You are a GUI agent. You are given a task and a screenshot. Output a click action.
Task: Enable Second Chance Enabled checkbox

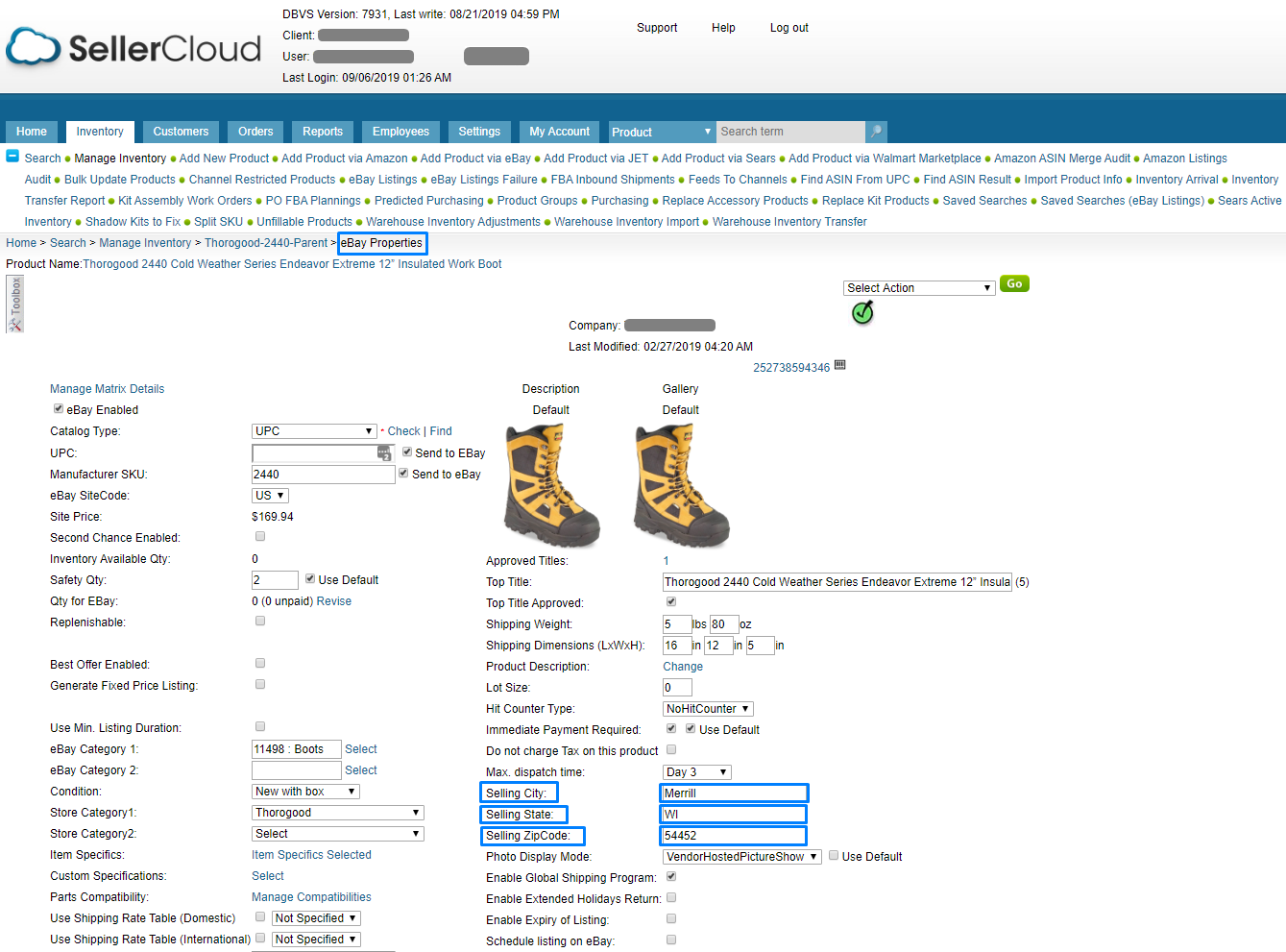point(260,536)
